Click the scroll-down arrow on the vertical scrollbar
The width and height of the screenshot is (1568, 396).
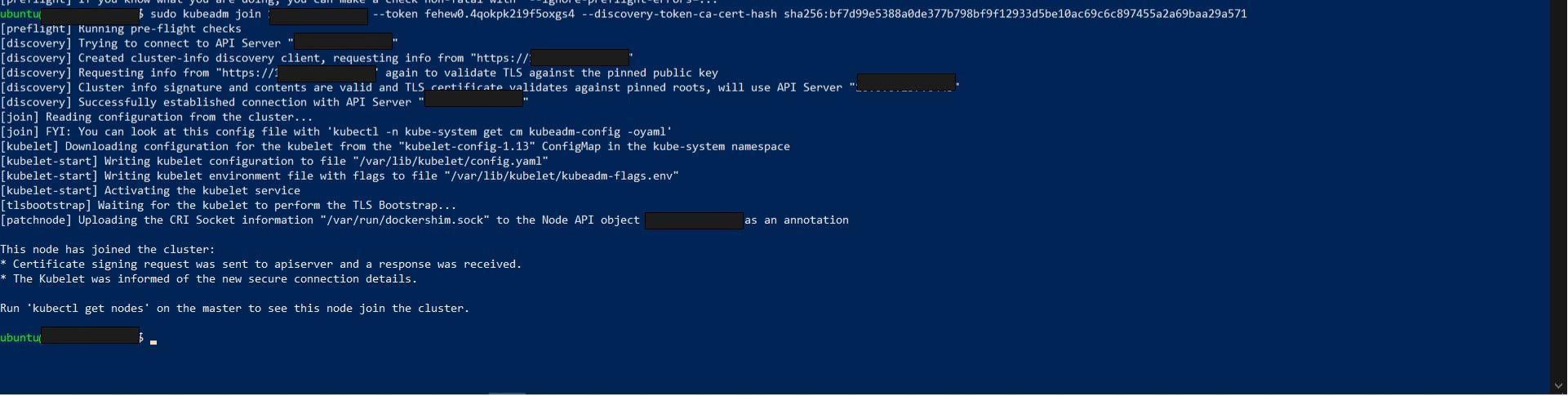[1558, 386]
